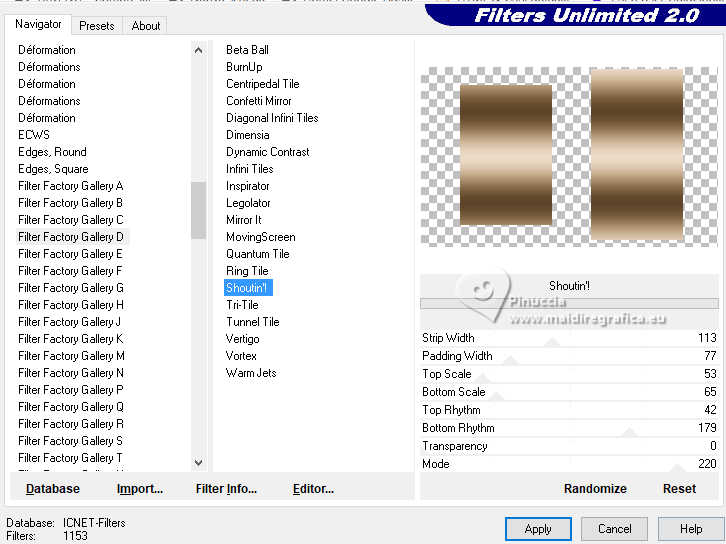
Task: Choose the Centripedal Tile filter
Action: 263,84
